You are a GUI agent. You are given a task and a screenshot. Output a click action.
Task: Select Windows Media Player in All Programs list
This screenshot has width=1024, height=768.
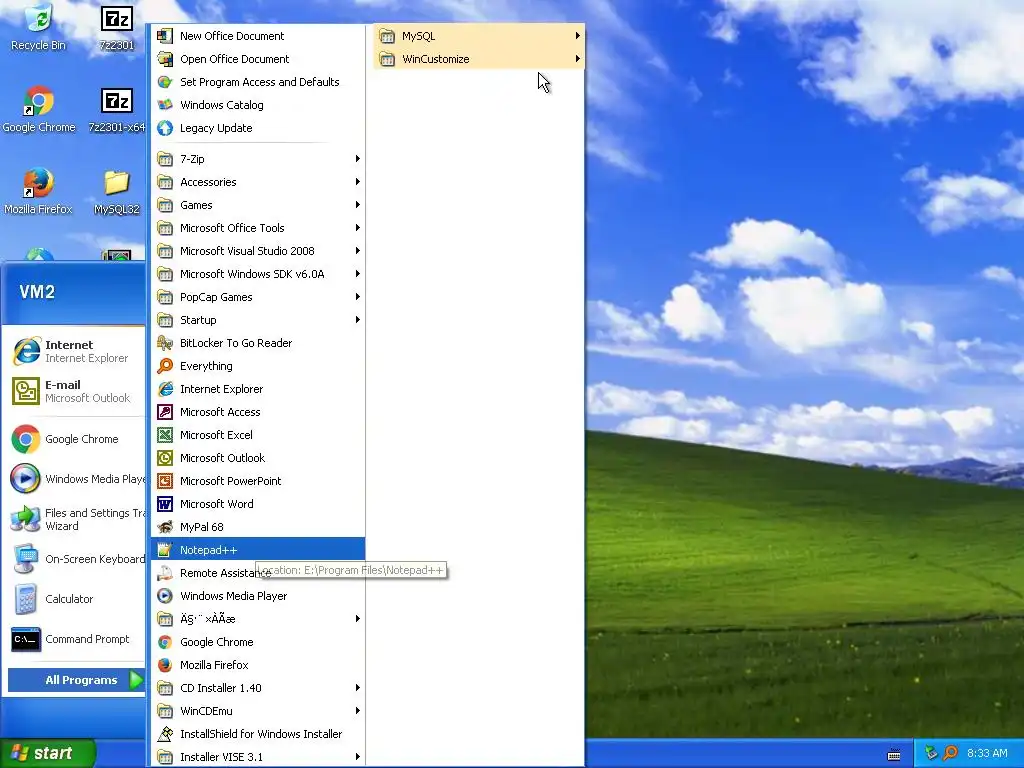(258, 596)
